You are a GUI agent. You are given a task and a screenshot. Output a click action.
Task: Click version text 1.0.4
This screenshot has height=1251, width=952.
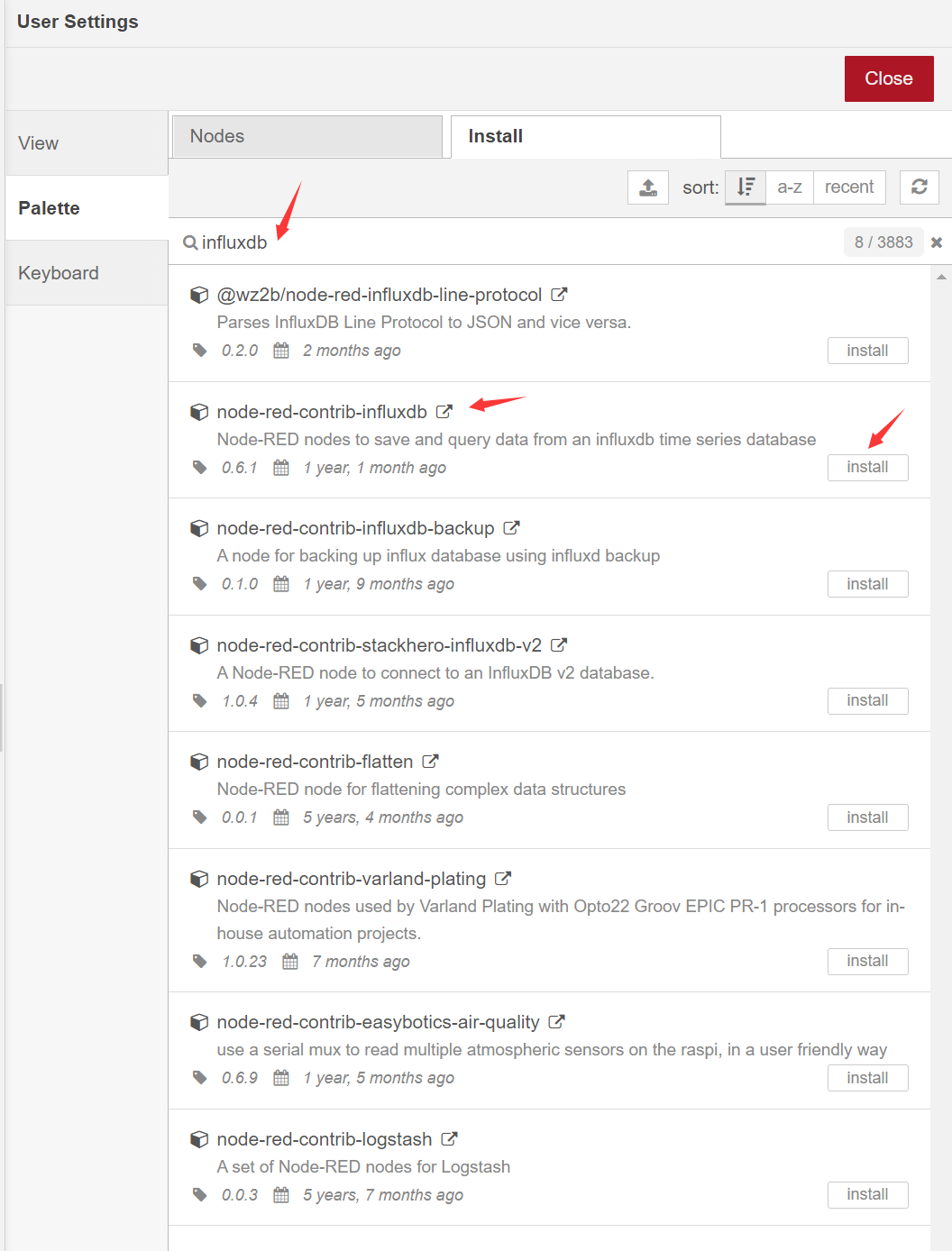coord(240,701)
